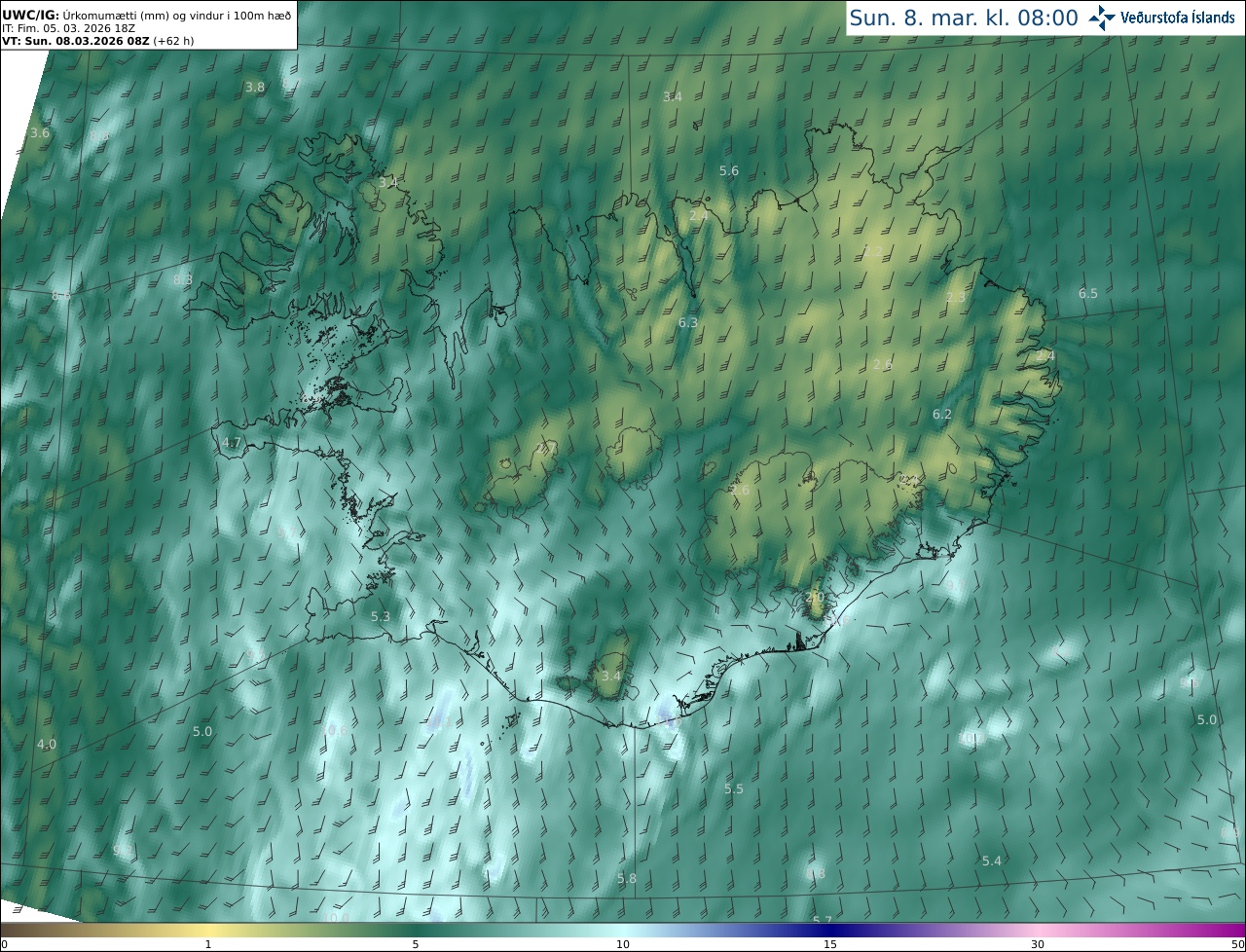Click the "Veðurstofa Íslands" text
This screenshot has width=1246, height=952.
(1178, 18)
